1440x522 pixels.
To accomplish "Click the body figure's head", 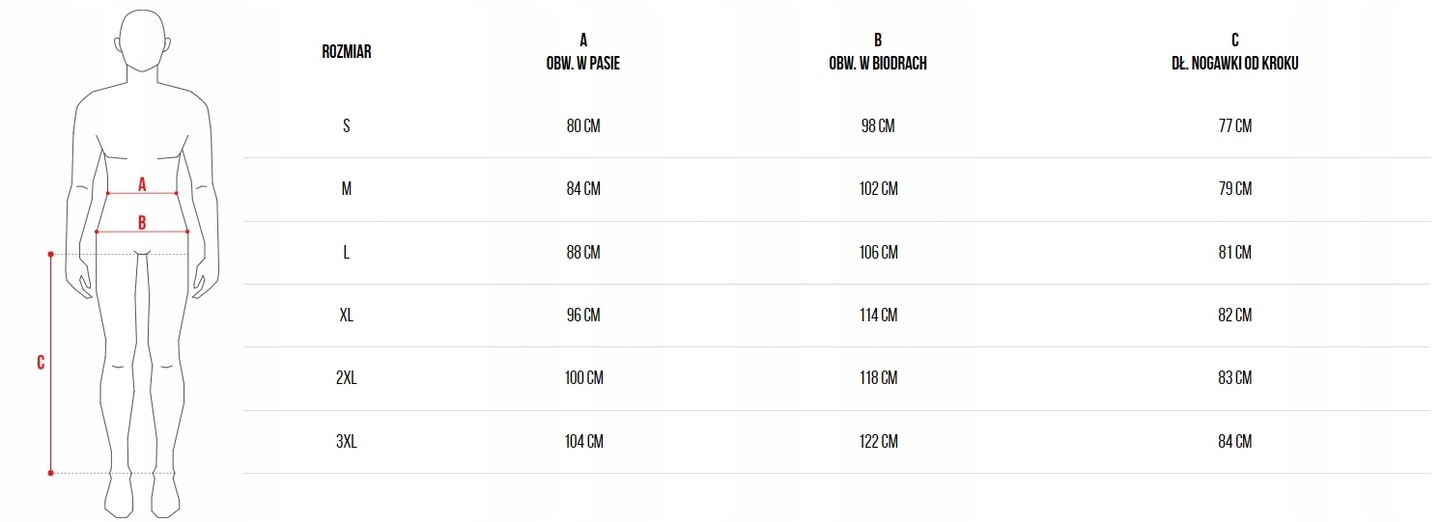I will pyautogui.click(x=142, y=42).
